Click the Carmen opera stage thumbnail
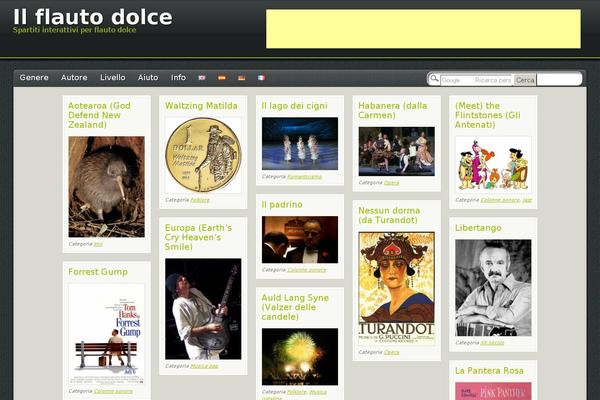 396,151
